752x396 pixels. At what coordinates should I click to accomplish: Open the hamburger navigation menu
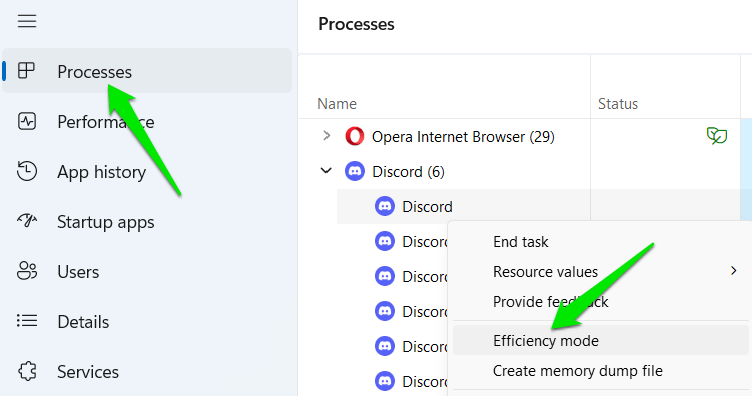coord(27,21)
